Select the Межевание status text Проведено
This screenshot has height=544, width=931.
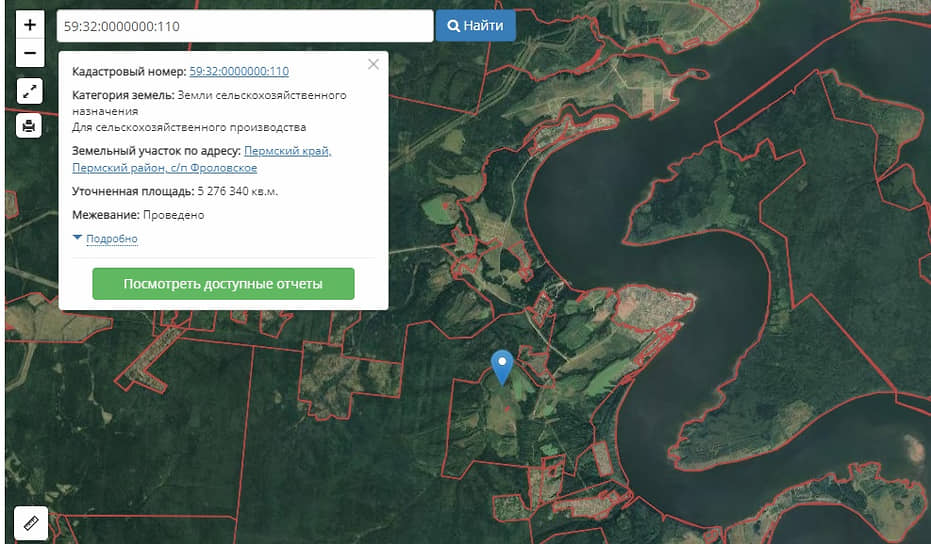pos(173,215)
